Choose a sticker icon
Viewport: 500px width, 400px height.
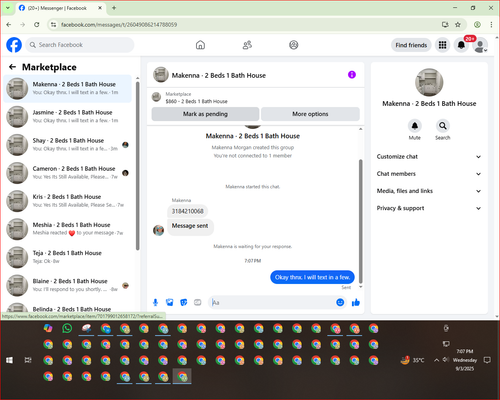pos(184,302)
